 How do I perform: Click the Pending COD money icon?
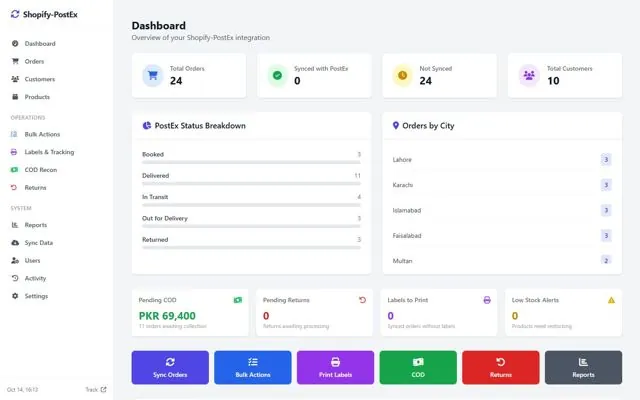pyautogui.click(x=238, y=300)
